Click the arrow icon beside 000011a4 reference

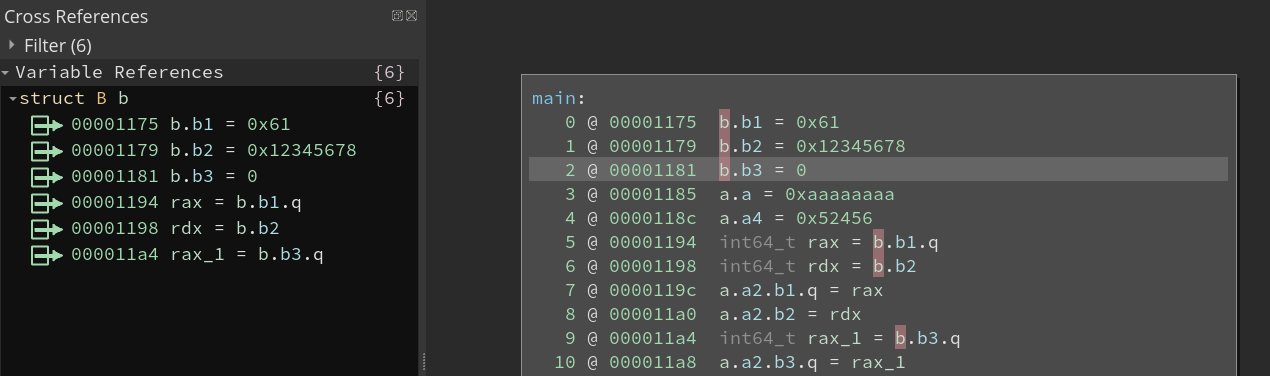pos(47,255)
